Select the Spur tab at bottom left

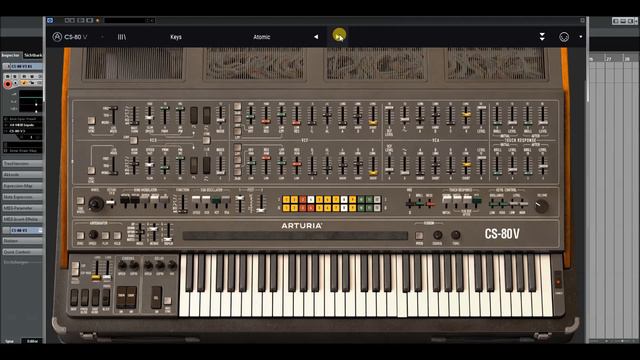click(10, 341)
